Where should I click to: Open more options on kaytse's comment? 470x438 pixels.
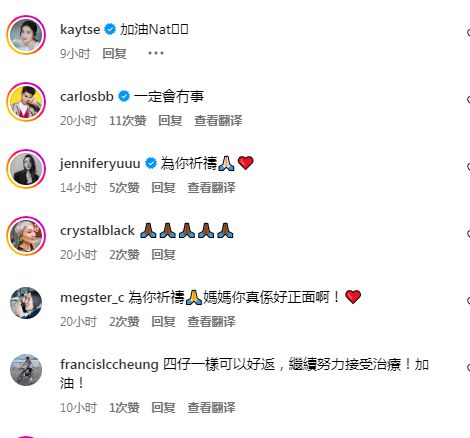point(156,53)
